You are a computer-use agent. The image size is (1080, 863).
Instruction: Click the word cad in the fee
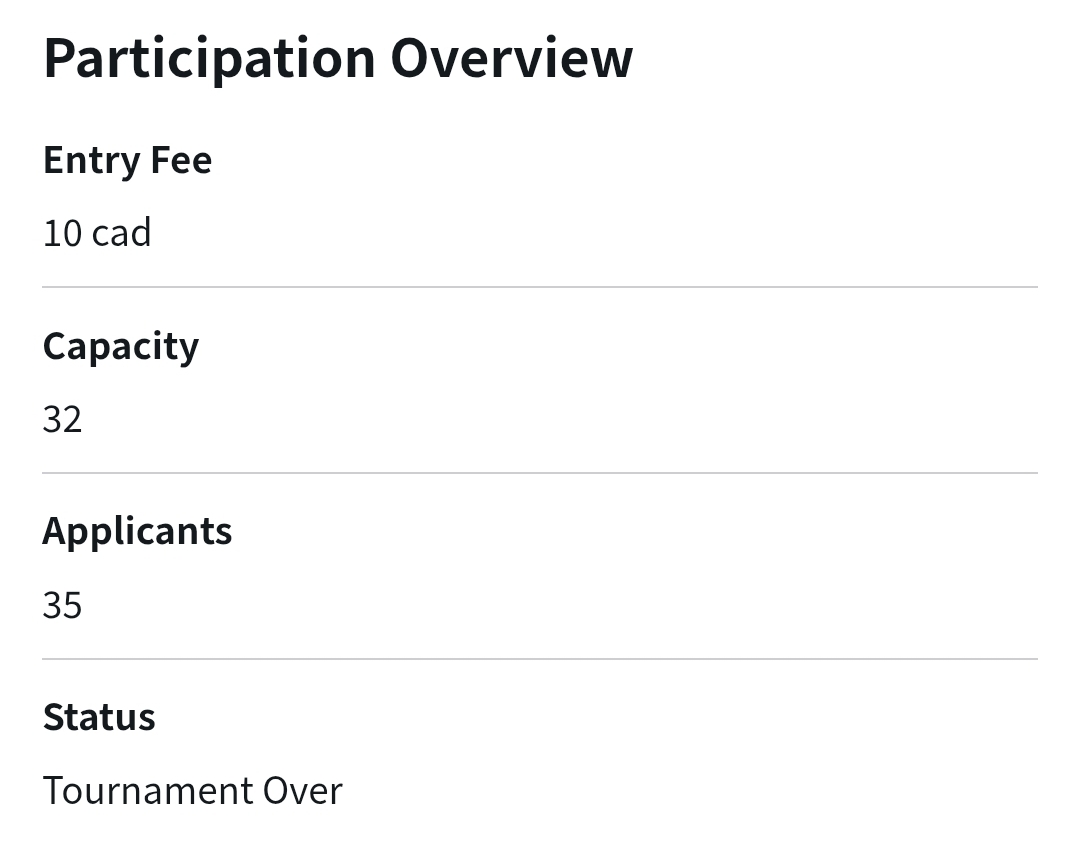(x=121, y=233)
